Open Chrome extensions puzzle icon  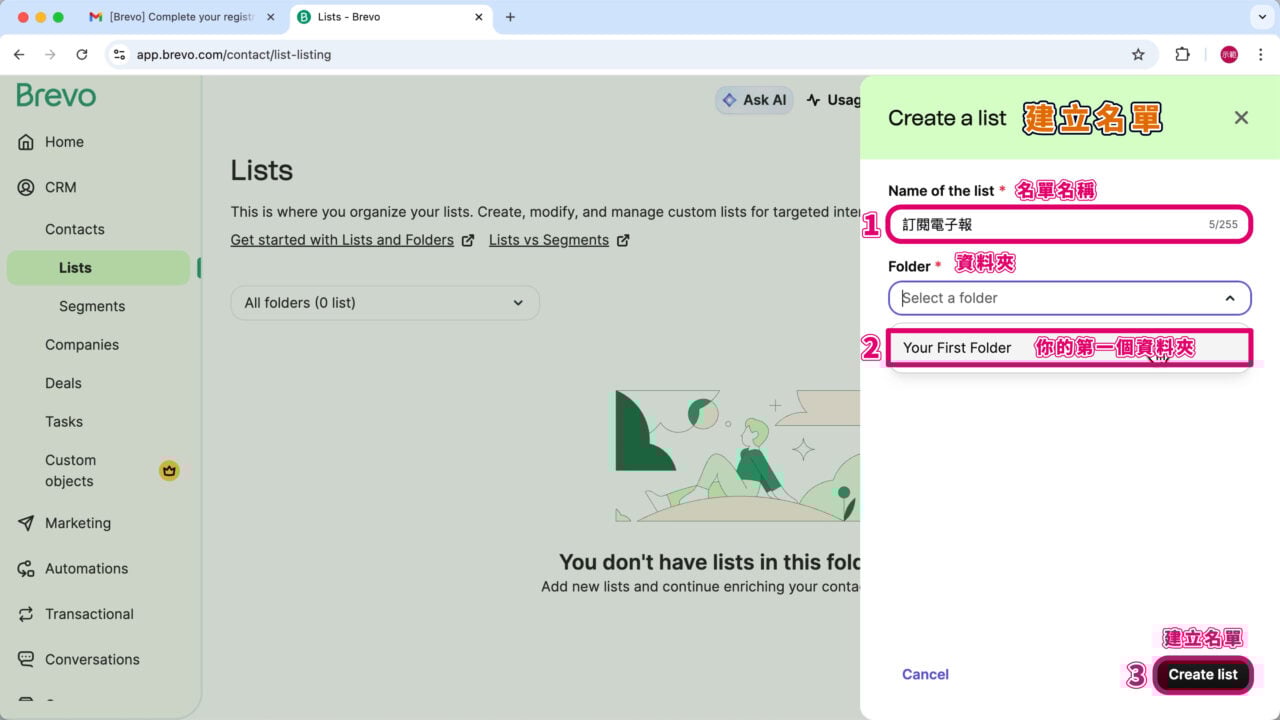pos(1182,54)
